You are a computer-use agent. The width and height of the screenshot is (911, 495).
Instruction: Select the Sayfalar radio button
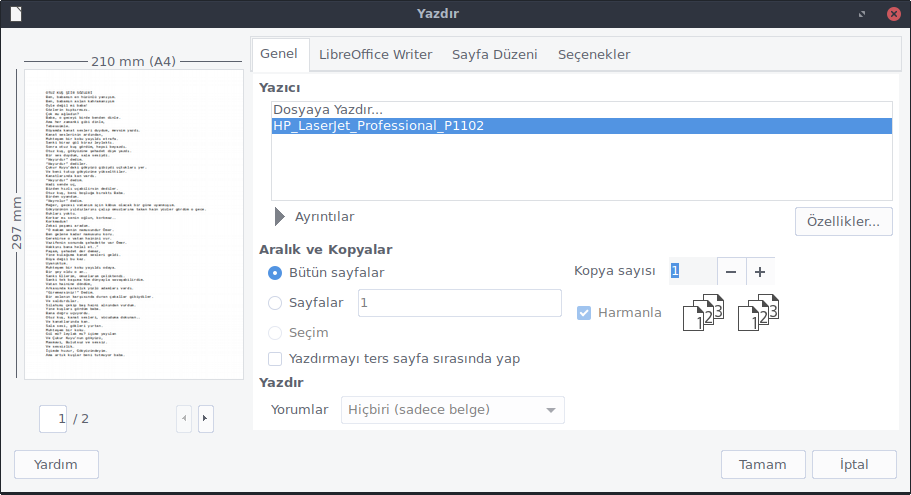coord(275,303)
